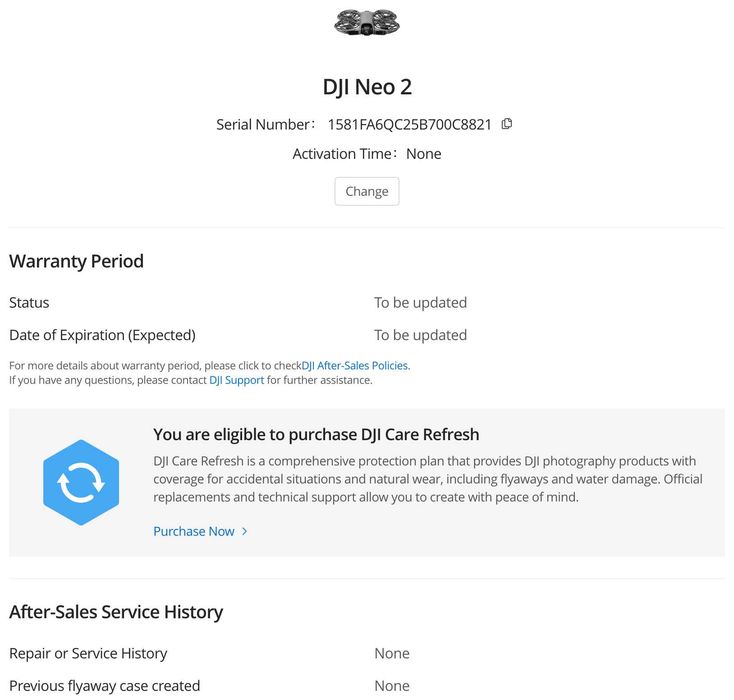Click the eligible to purchase DJI Care Refresh heading
Image resolution: width=734 pixels, height=700 pixels.
point(316,435)
